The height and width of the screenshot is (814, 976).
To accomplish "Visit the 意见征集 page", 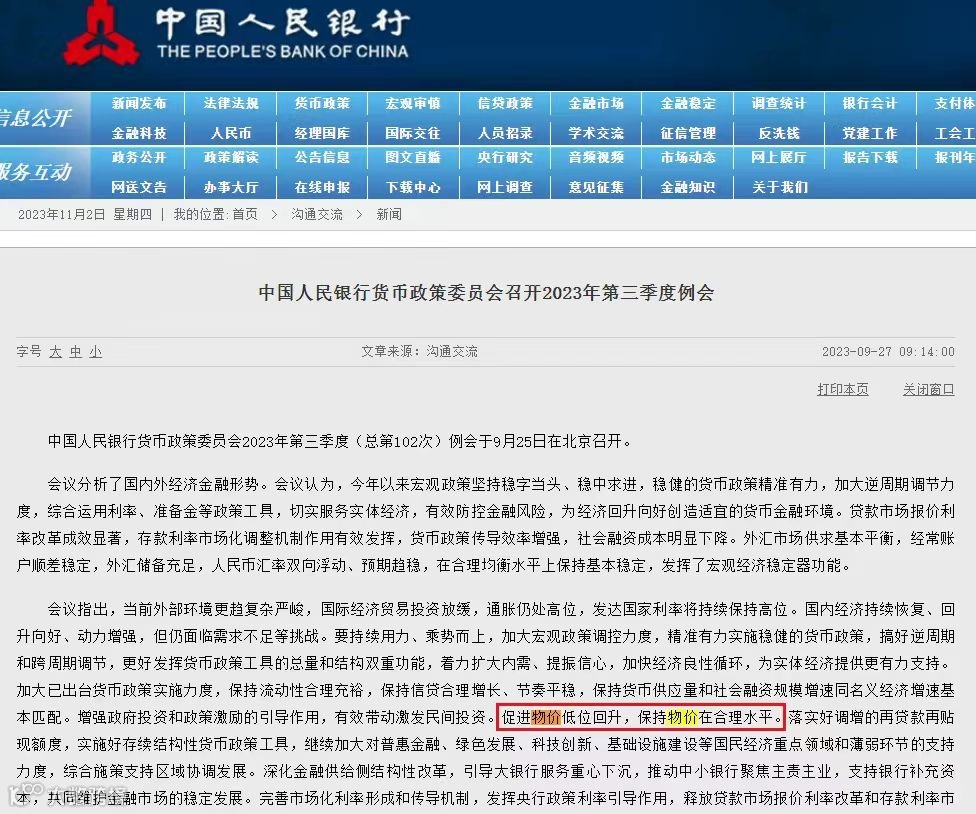I will (x=596, y=187).
